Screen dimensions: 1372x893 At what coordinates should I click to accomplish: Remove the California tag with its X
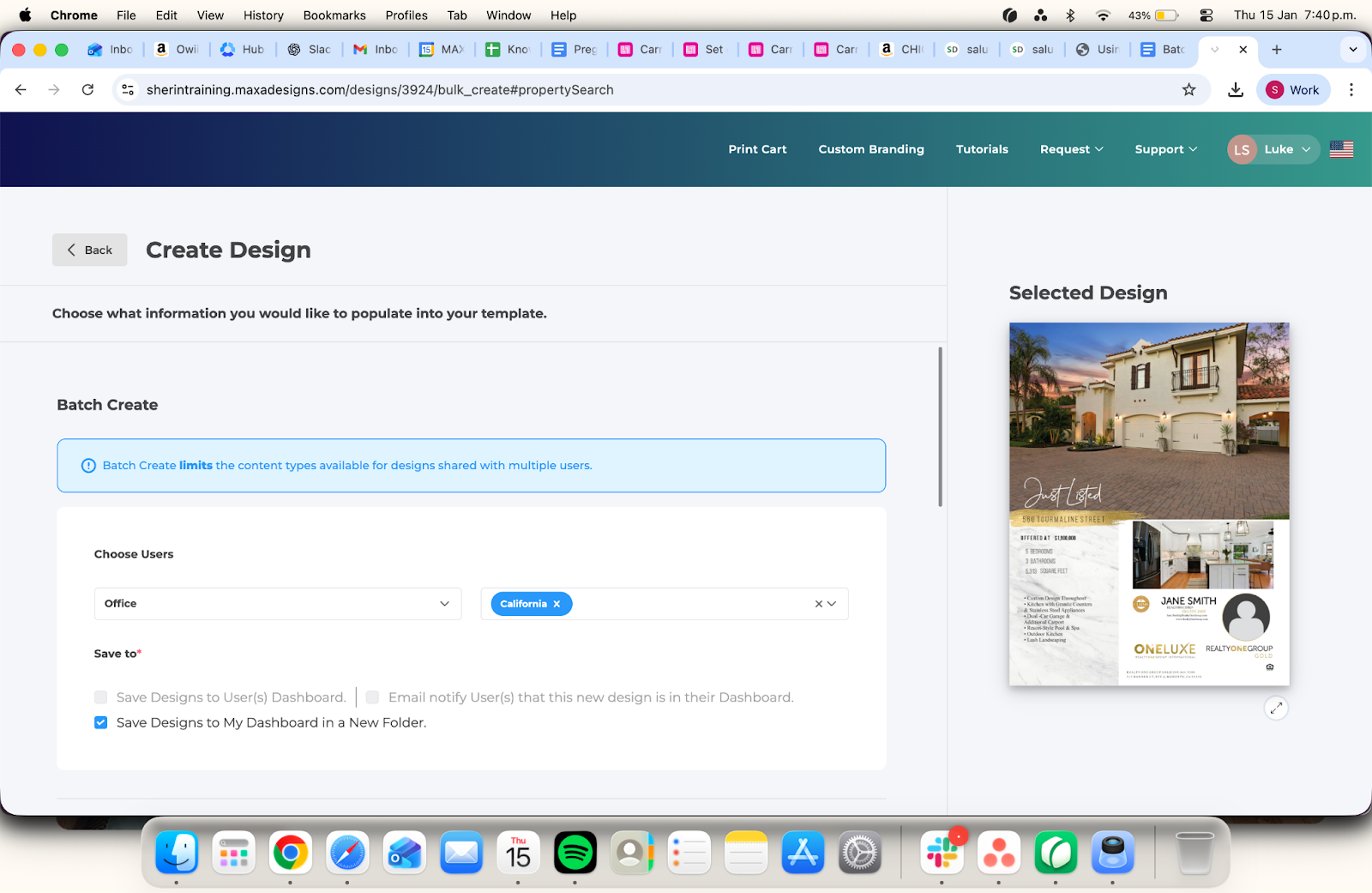tap(557, 604)
